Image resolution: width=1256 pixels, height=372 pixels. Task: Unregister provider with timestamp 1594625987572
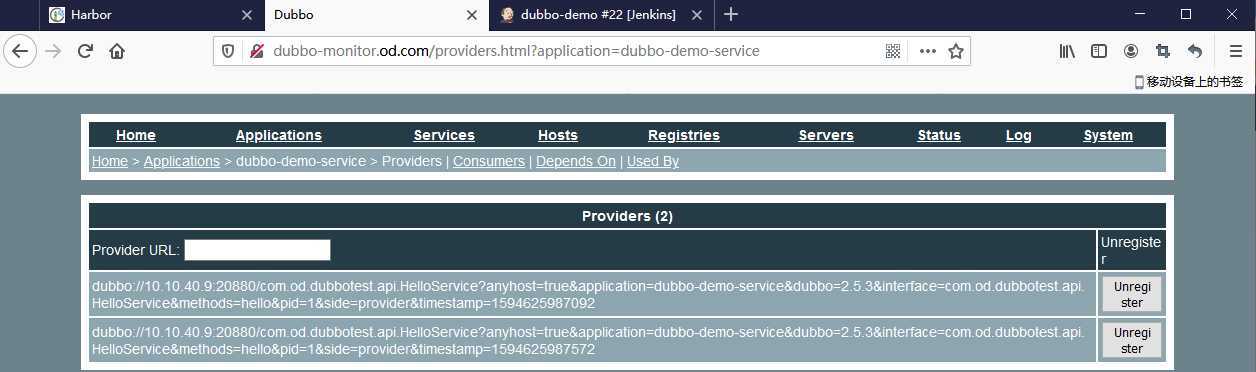click(1132, 340)
